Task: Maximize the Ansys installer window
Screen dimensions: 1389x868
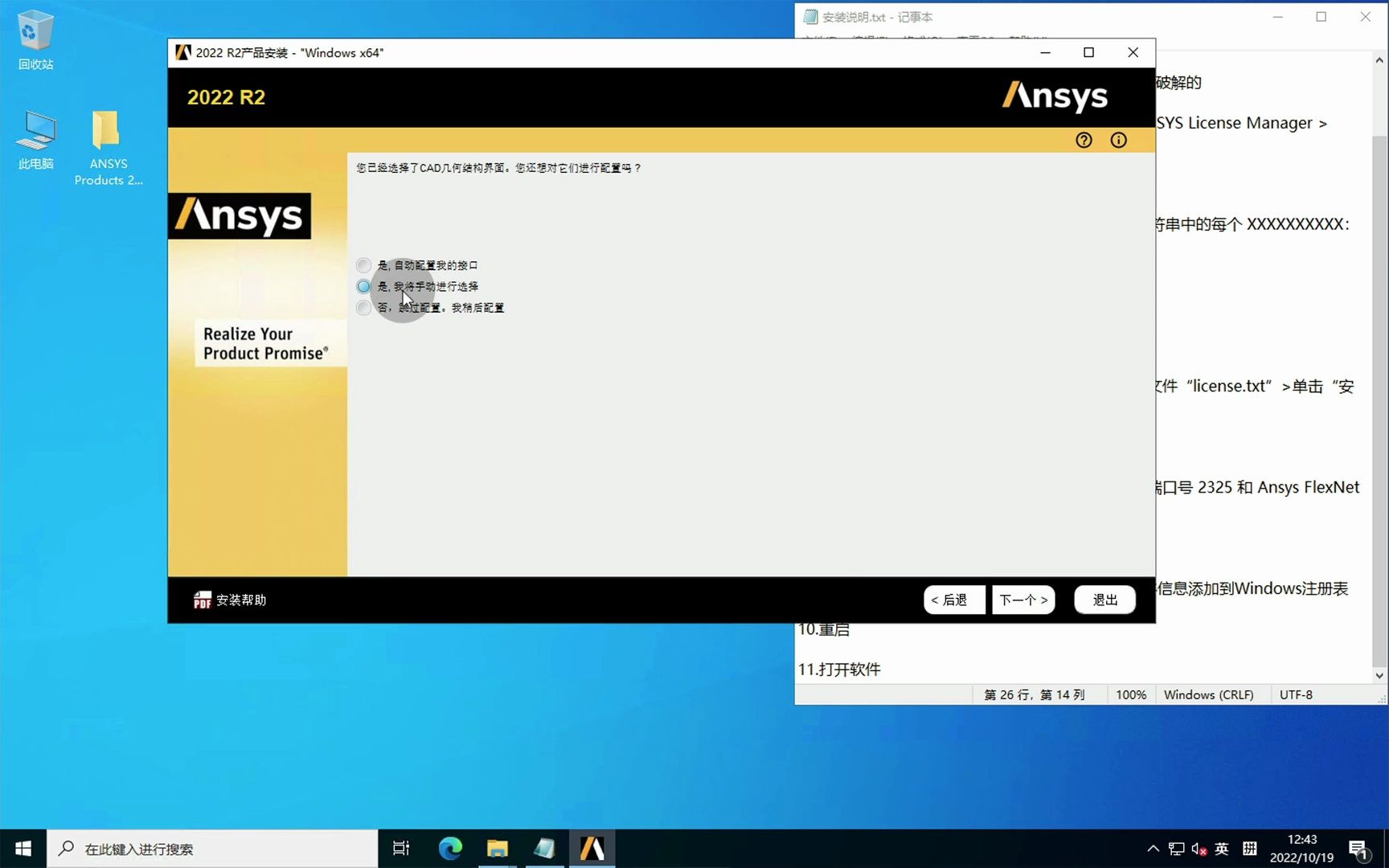Action: (1089, 52)
